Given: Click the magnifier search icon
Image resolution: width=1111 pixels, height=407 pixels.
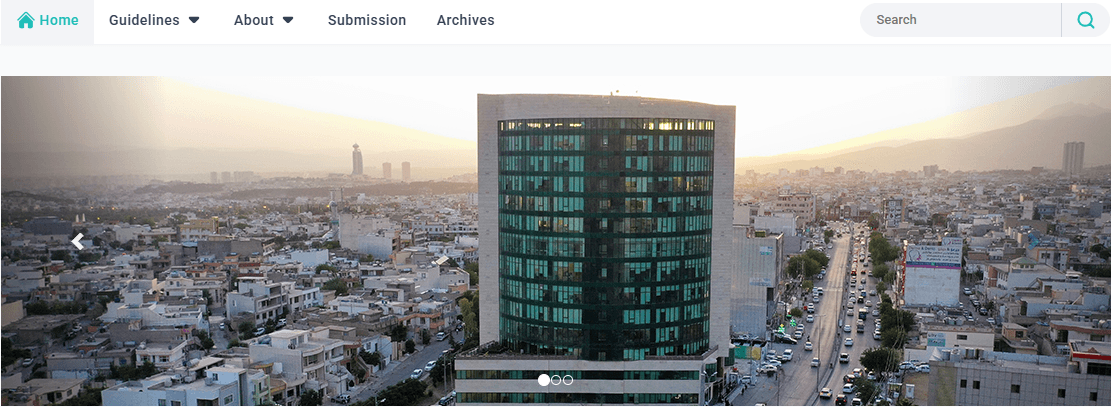Looking at the screenshot, I should point(1085,20).
